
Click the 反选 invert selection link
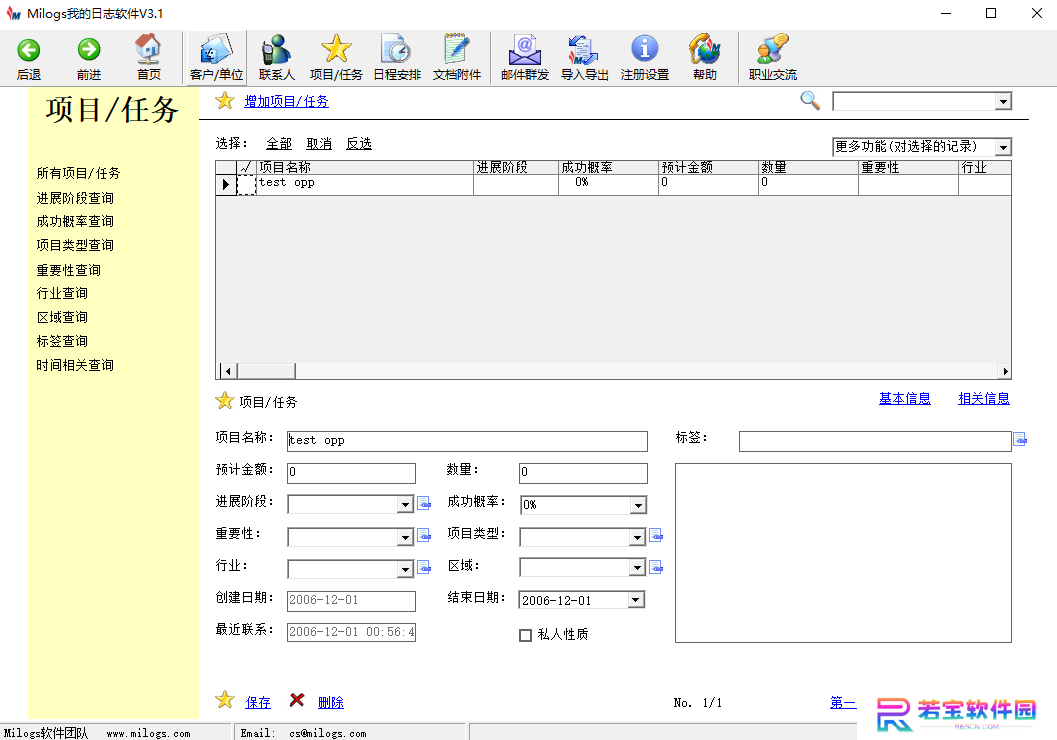click(359, 144)
